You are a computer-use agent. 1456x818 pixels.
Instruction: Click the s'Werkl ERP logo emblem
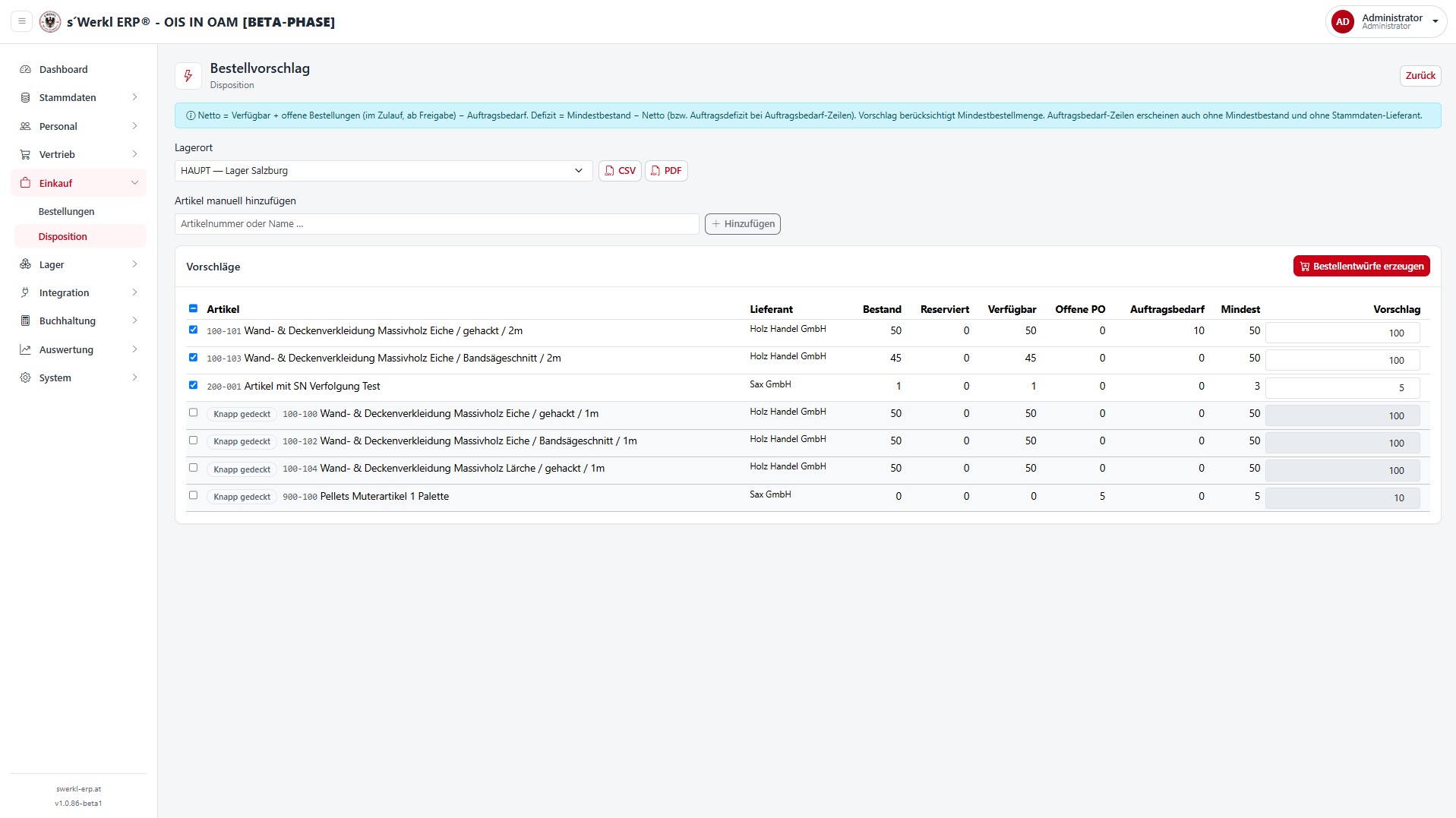click(50, 21)
